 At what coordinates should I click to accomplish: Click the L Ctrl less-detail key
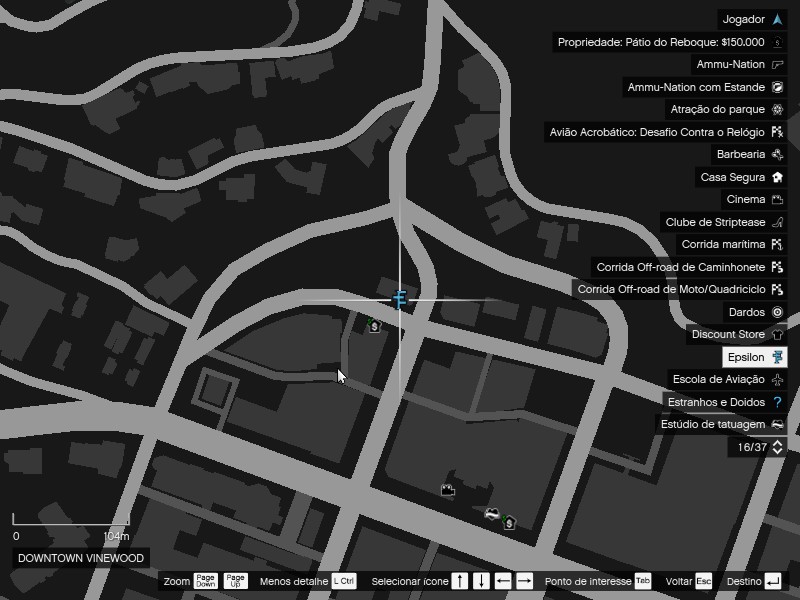point(344,581)
